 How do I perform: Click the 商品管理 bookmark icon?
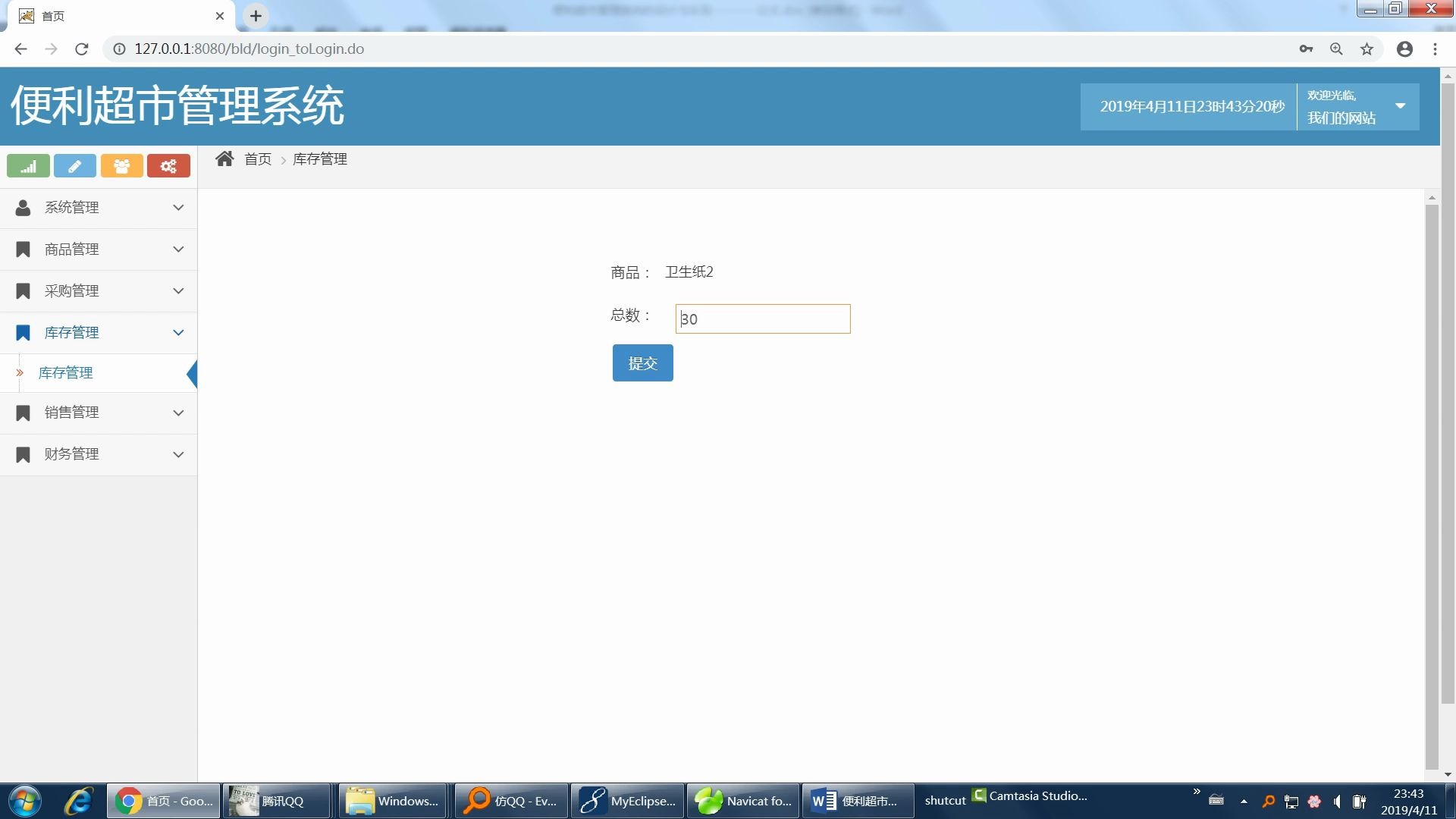(x=24, y=249)
